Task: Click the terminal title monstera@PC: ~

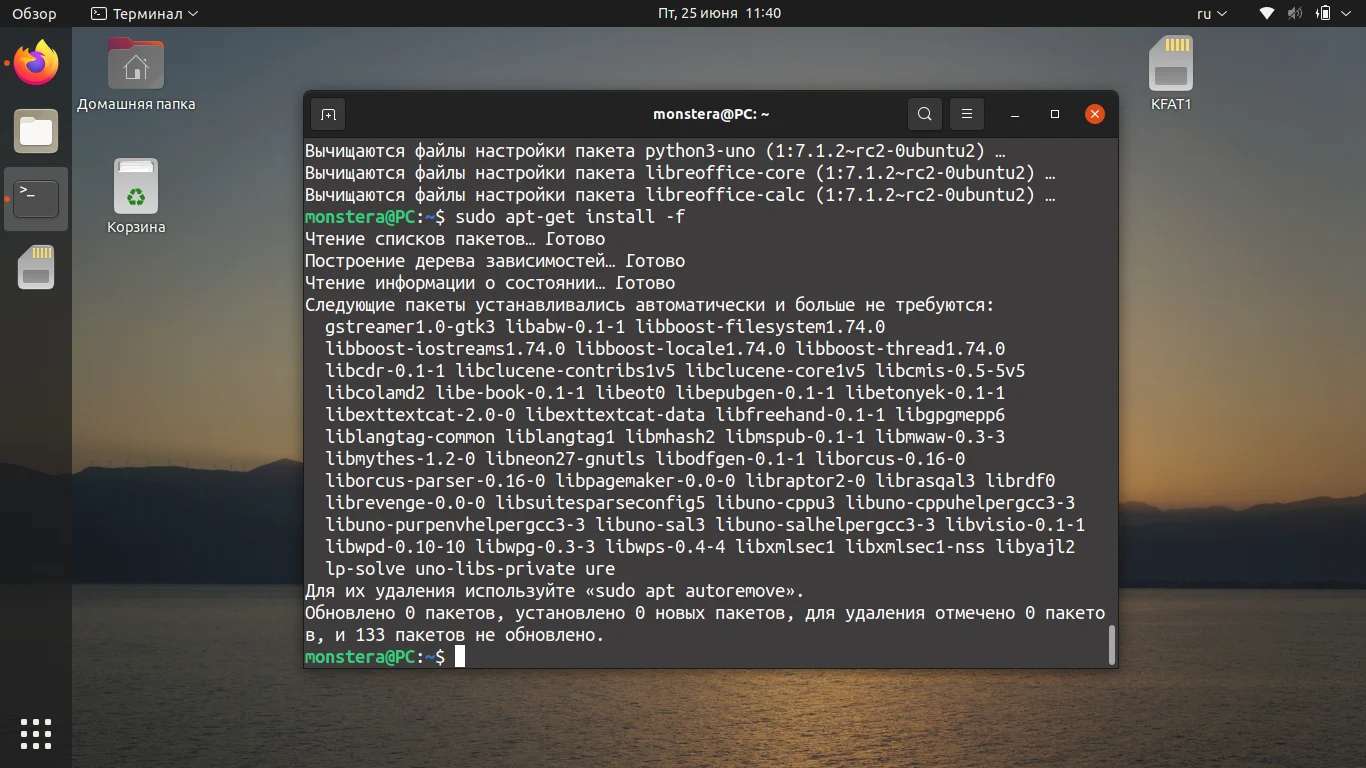Action: (711, 114)
